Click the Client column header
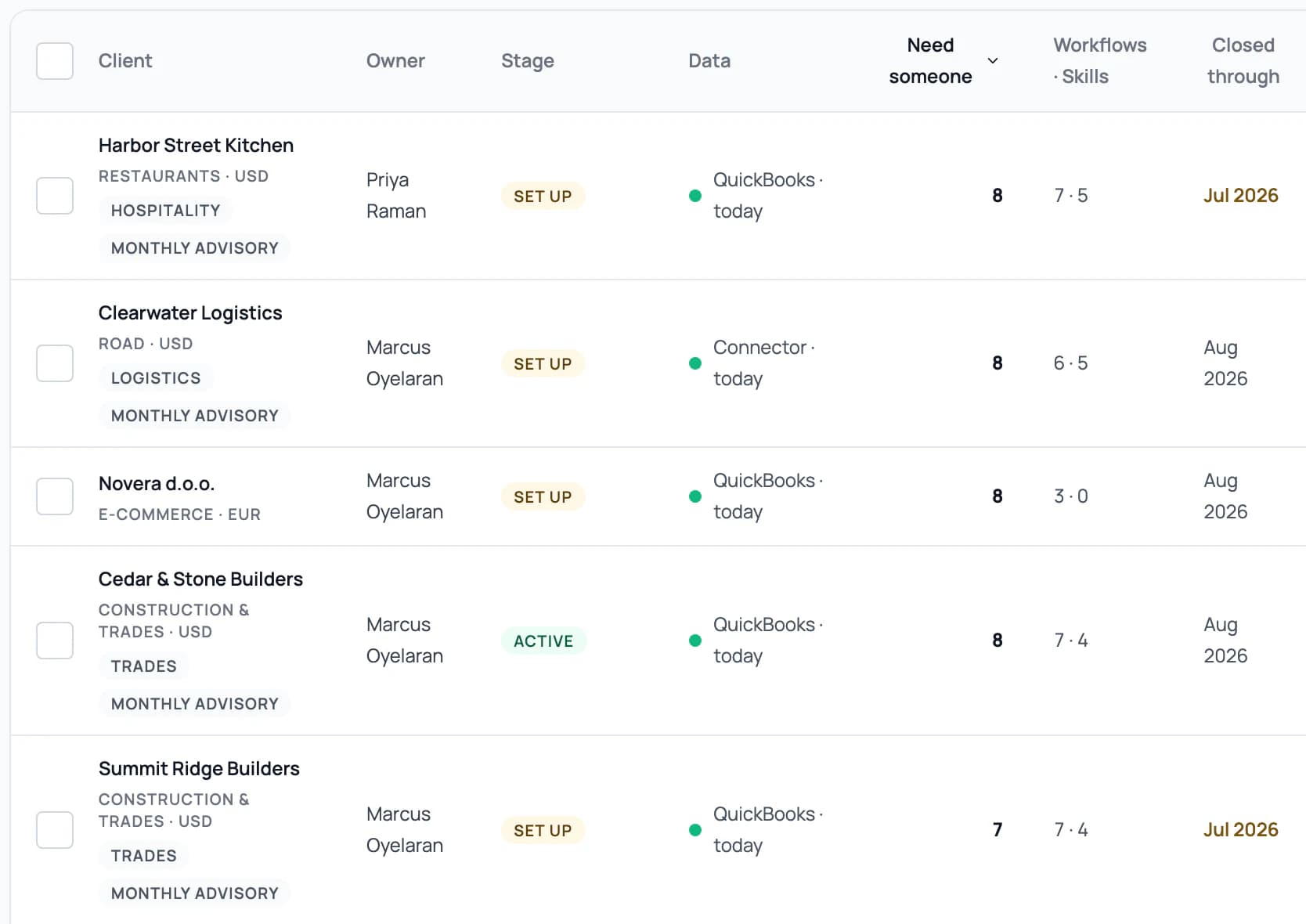 tap(125, 61)
